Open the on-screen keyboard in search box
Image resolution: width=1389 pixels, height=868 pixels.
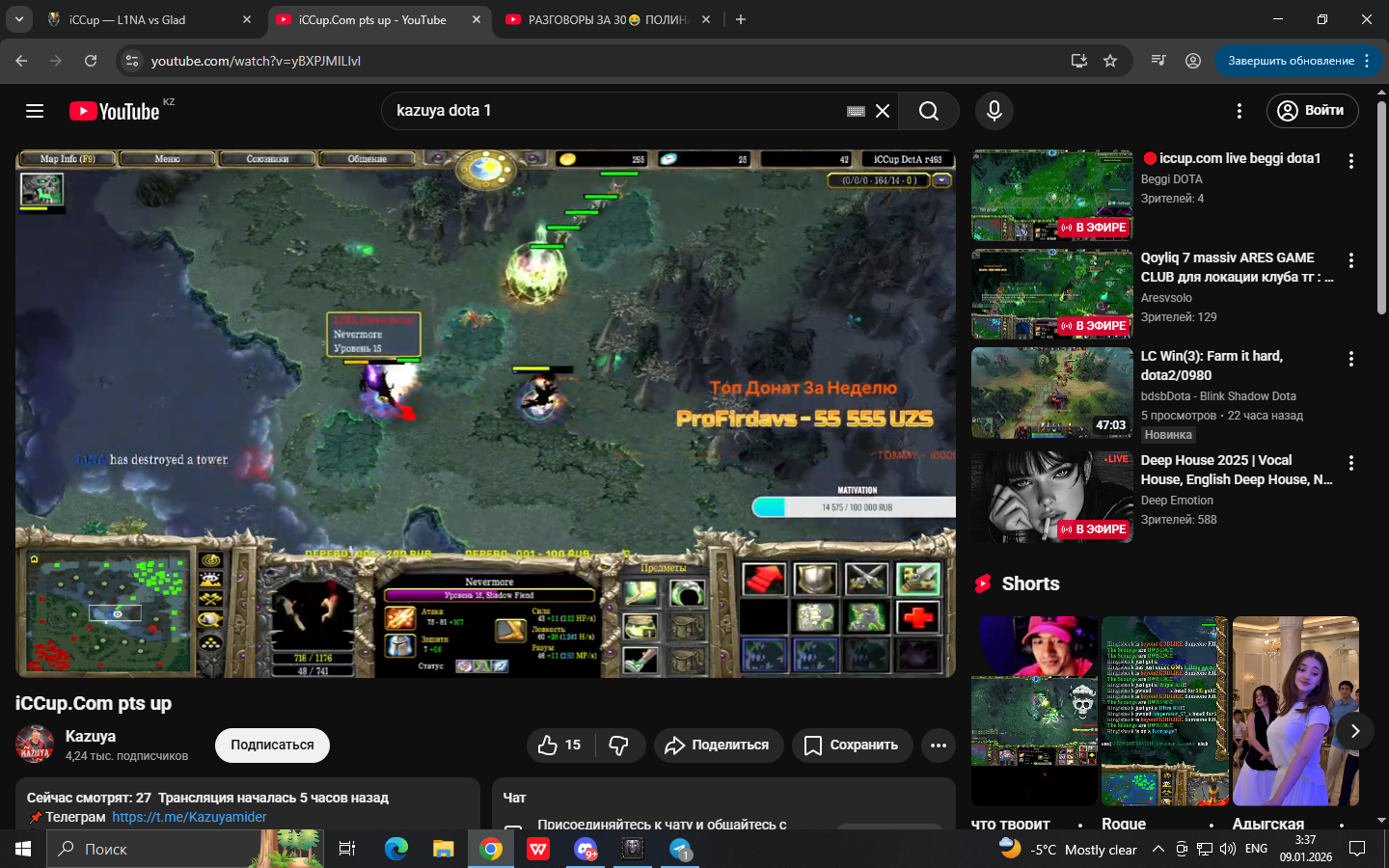click(856, 111)
